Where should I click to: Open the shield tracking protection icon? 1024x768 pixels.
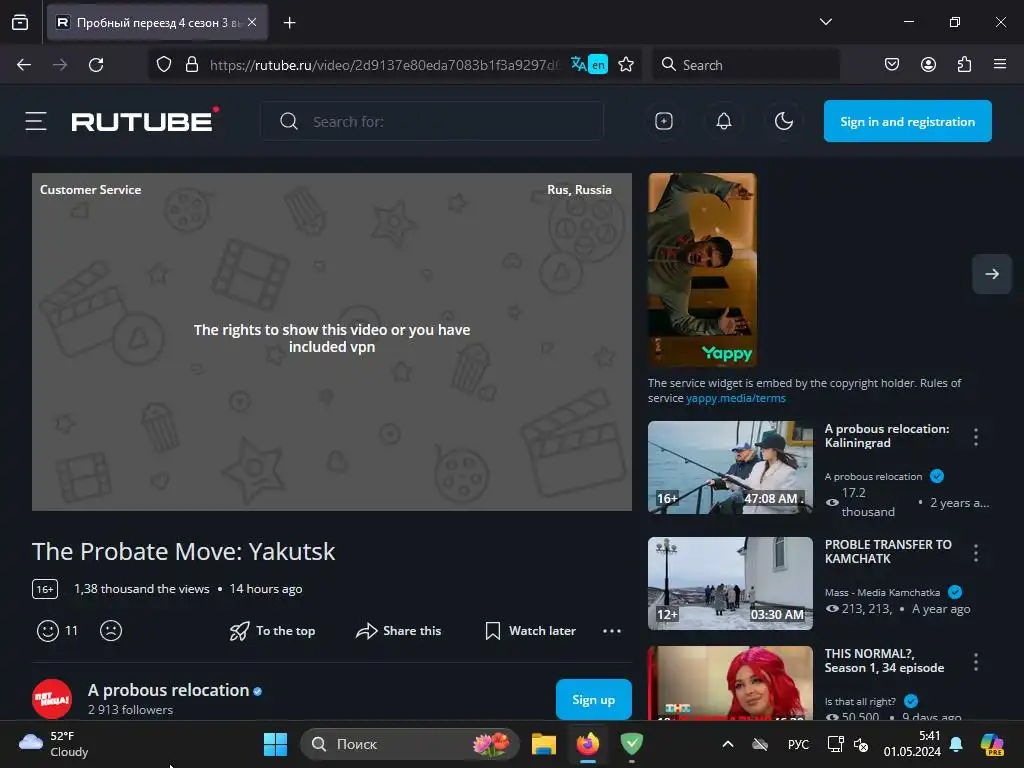click(164, 65)
